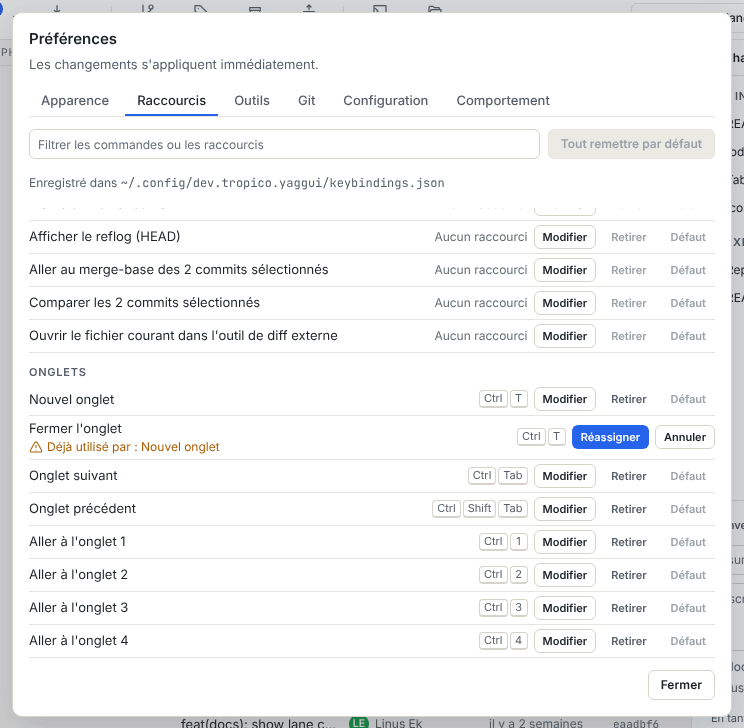Image resolution: width=744 pixels, height=728 pixels.
Task: Remove shortcut for Aller à l'onglet 4
Action: 629,641
